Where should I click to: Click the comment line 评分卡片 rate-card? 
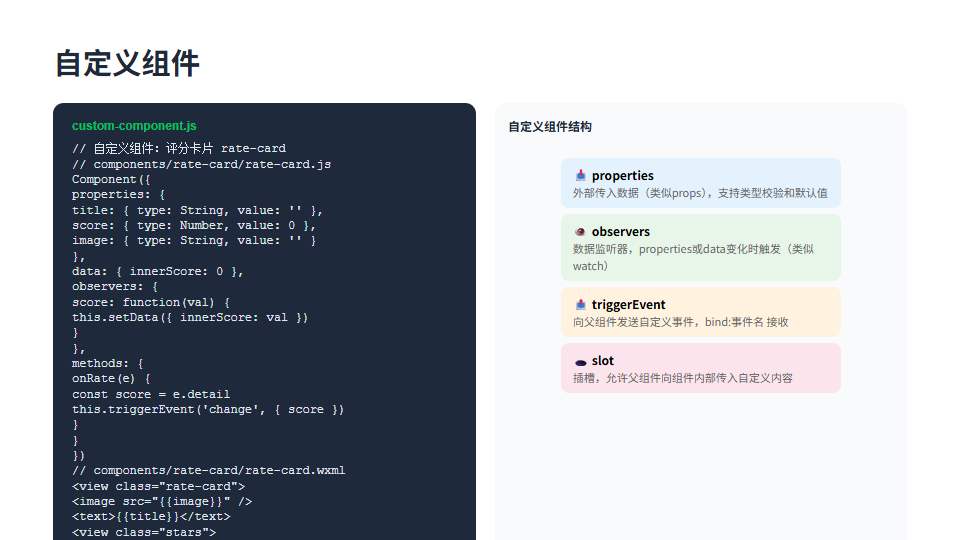tap(179, 149)
